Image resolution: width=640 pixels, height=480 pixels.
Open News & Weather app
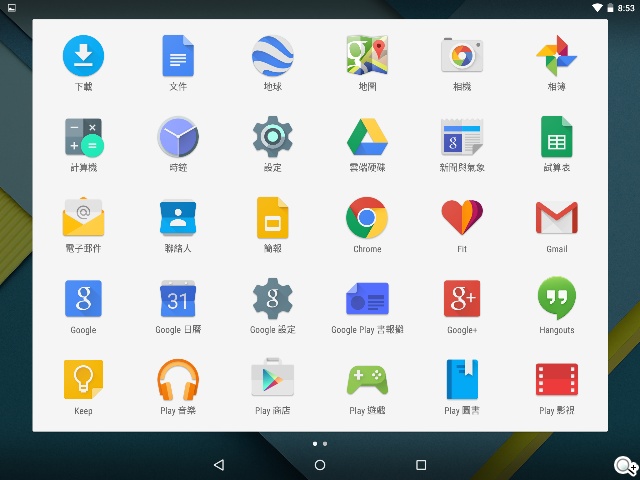[x=462, y=137]
